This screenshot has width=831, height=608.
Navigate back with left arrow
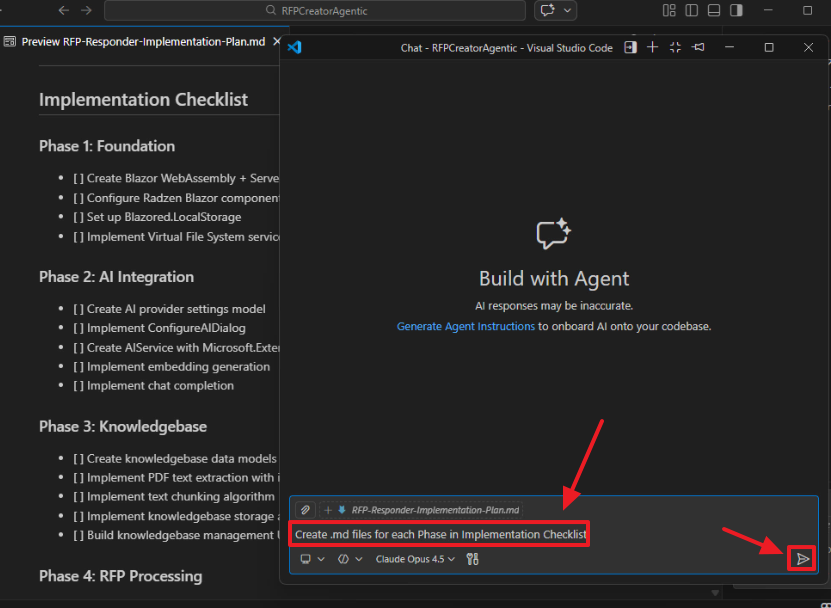(64, 11)
